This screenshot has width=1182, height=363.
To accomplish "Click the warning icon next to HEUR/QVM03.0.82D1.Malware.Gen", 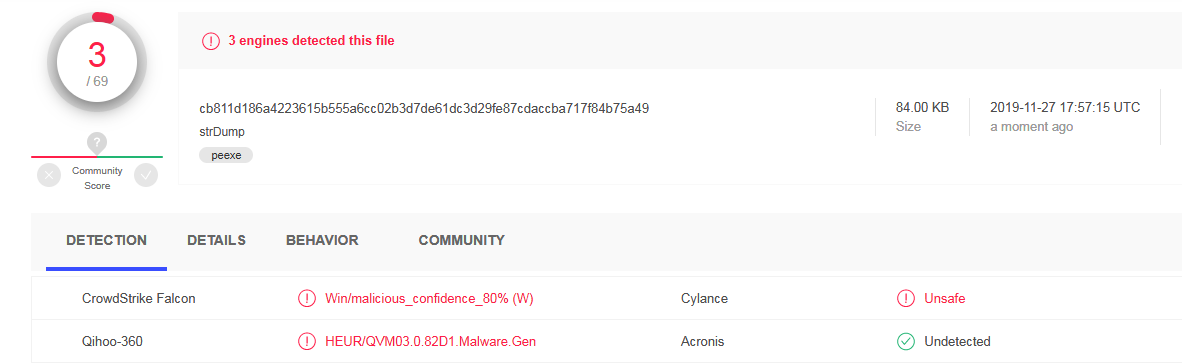I will [x=307, y=341].
